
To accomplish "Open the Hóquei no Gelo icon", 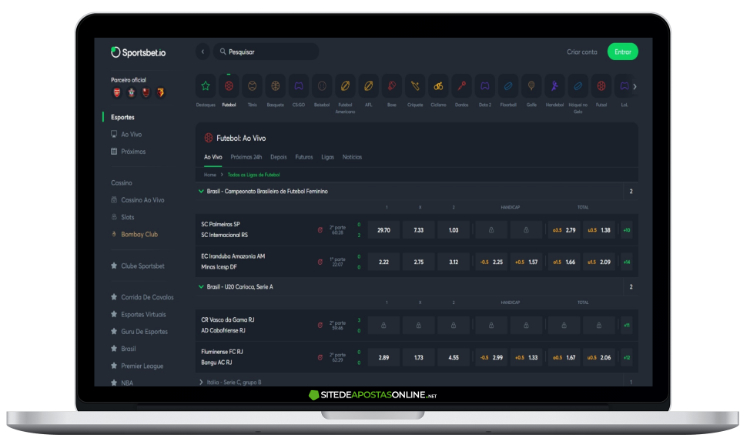I will click(578, 87).
